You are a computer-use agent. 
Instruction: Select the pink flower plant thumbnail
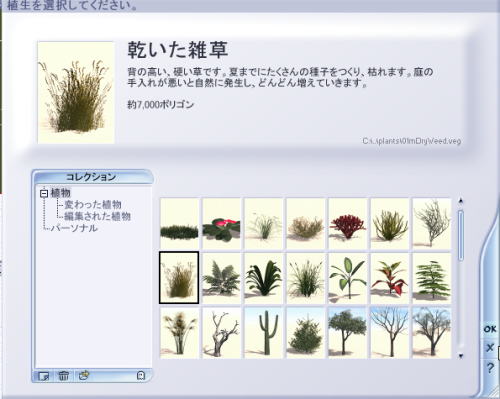(221, 223)
